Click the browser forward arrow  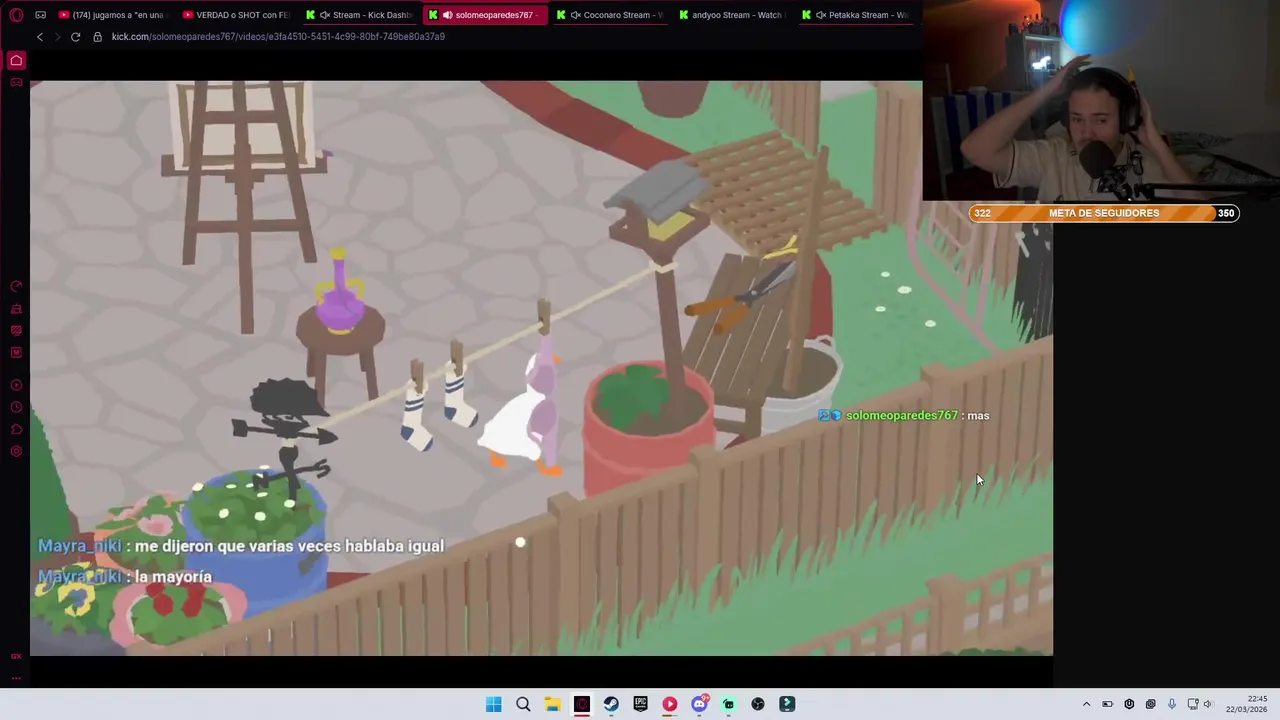click(57, 37)
